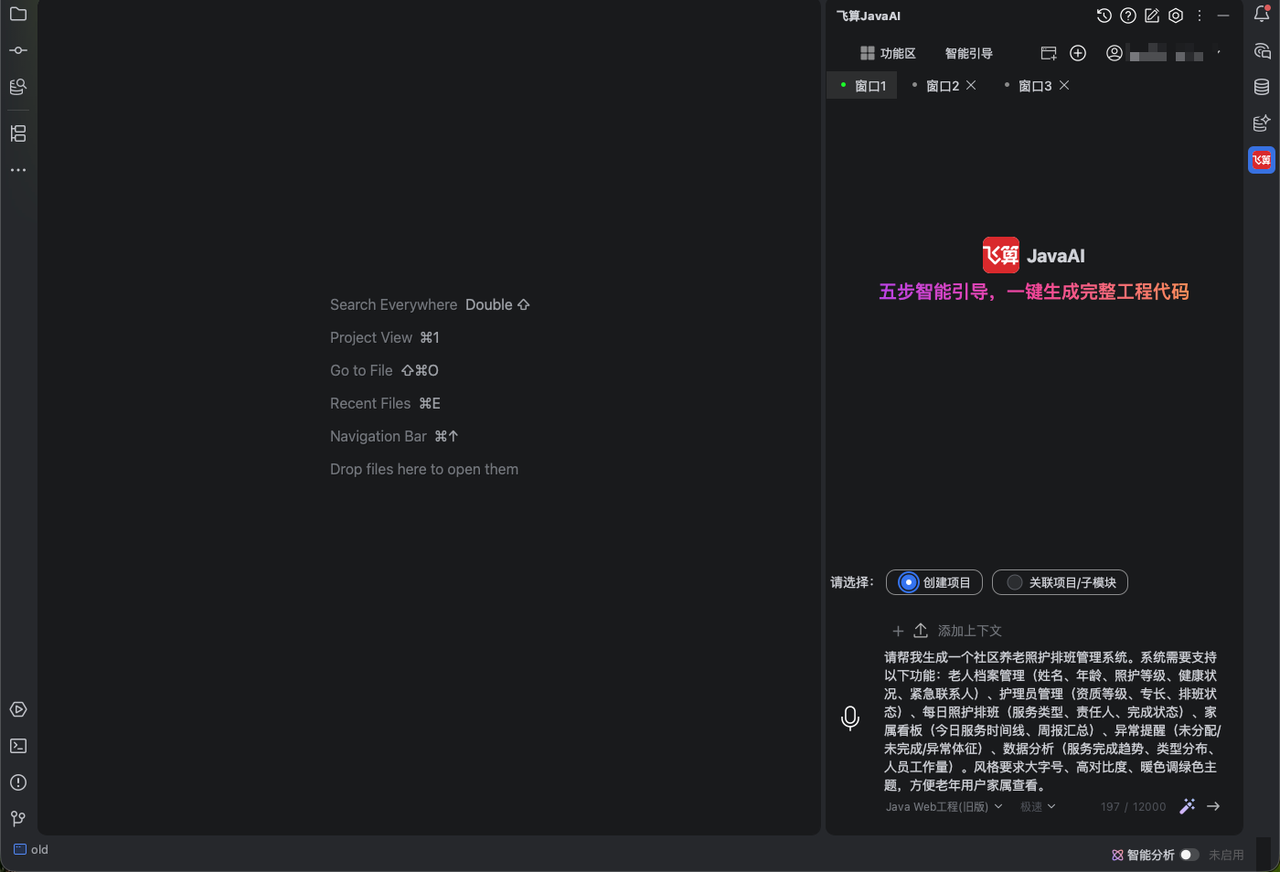The image size is (1280, 872).
Task: Hide the JavaAI panel with the minimize dash
Action: [x=1223, y=16]
